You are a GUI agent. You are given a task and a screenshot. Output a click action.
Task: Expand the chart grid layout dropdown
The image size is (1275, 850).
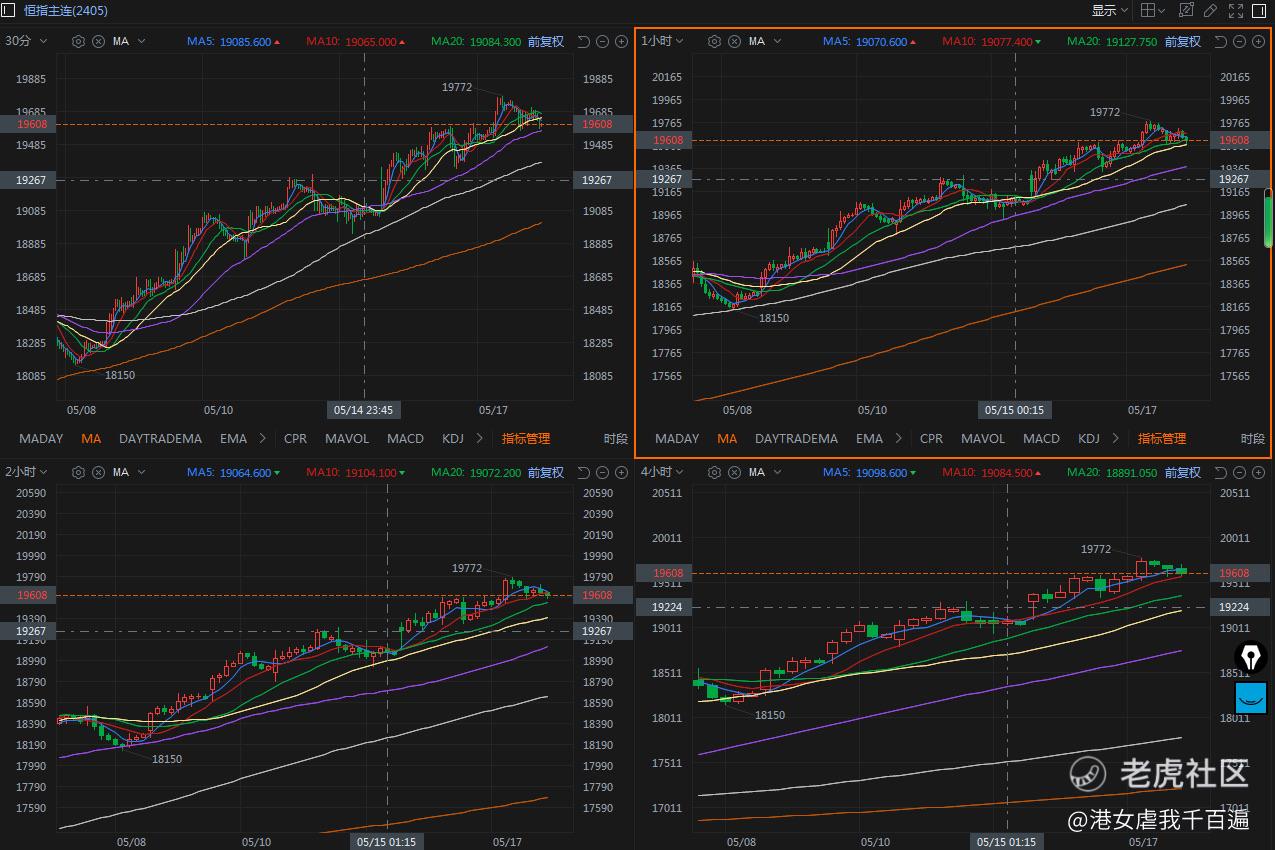(1153, 10)
